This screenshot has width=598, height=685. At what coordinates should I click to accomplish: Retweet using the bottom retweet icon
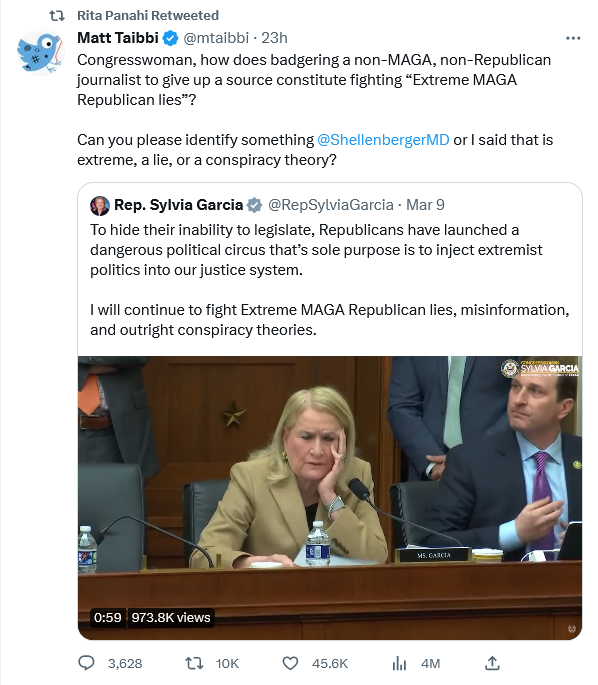(x=194, y=663)
